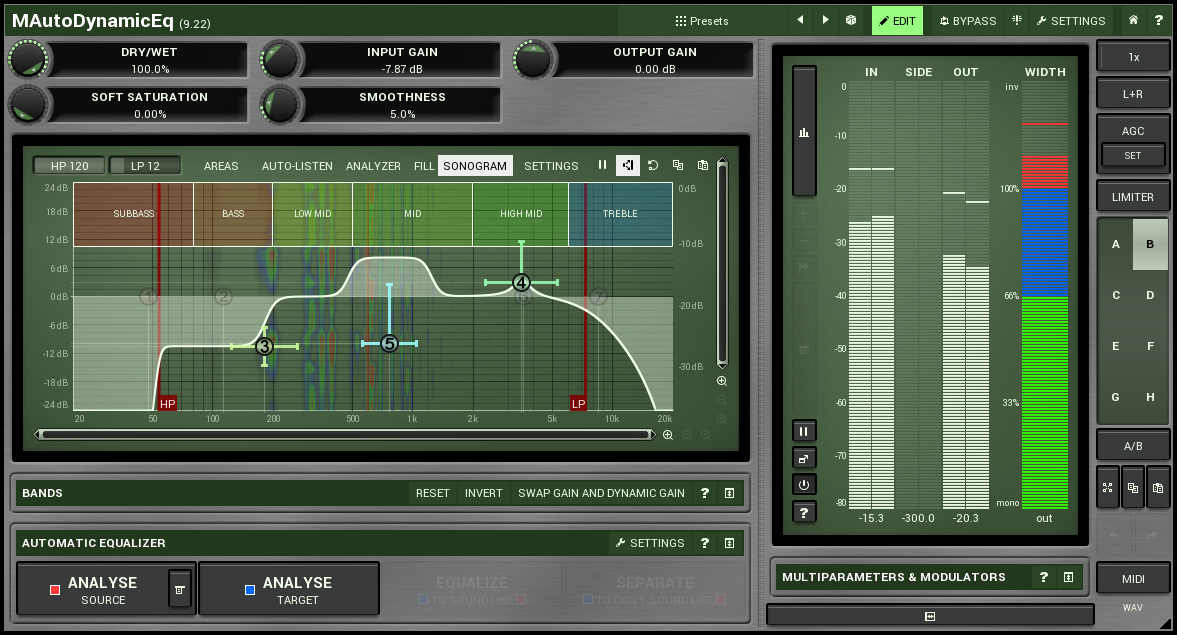1177x635 pixels.
Task: Click ANALYSE TARGET button
Action: pos(289,590)
